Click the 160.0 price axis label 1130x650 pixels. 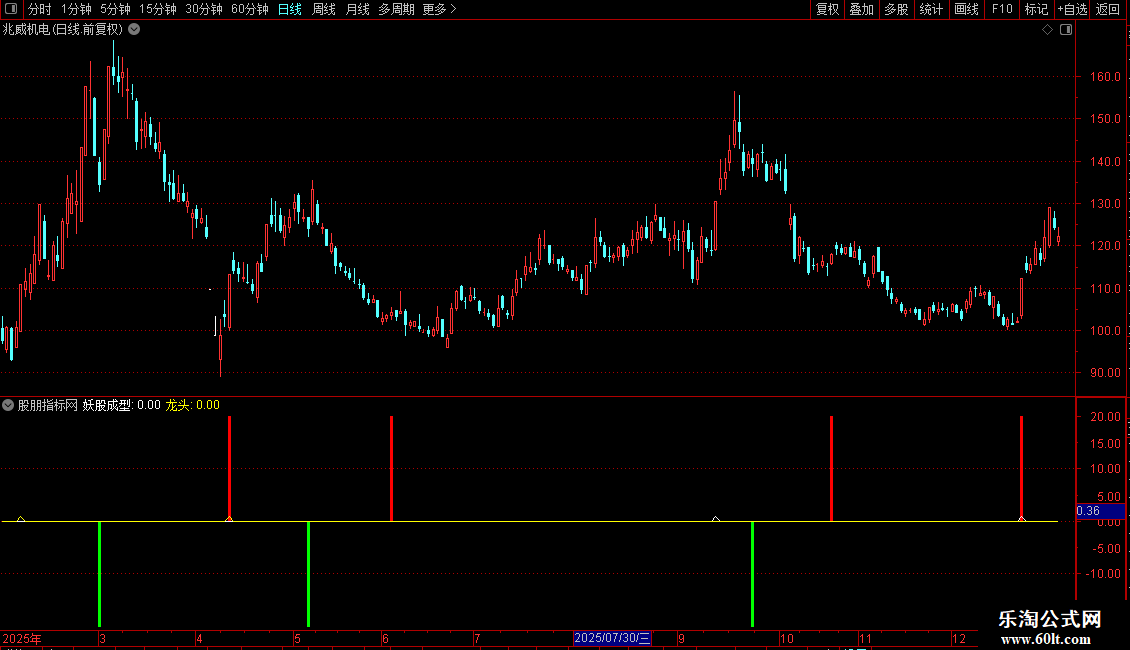1105,76
